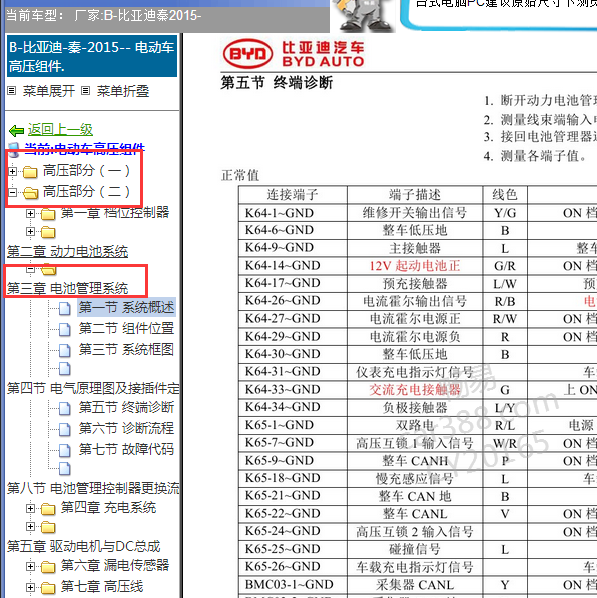This screenshot has width=597, height=598.
Task: Open the 高压部分（一）folder icon
Action: (x=30, y=172)
